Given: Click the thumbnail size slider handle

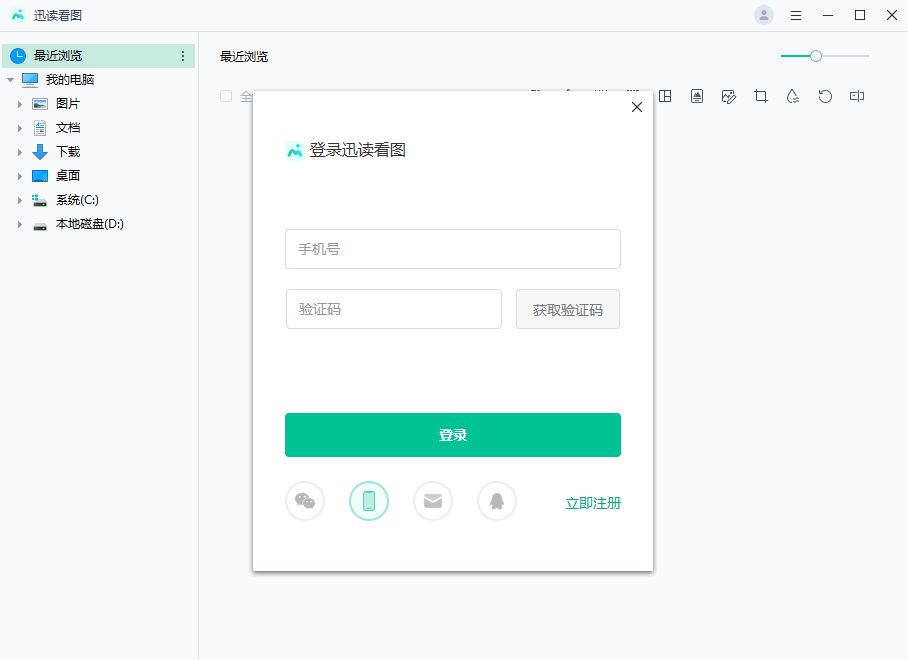Looking at the screenshot, I should pos(816,56).
